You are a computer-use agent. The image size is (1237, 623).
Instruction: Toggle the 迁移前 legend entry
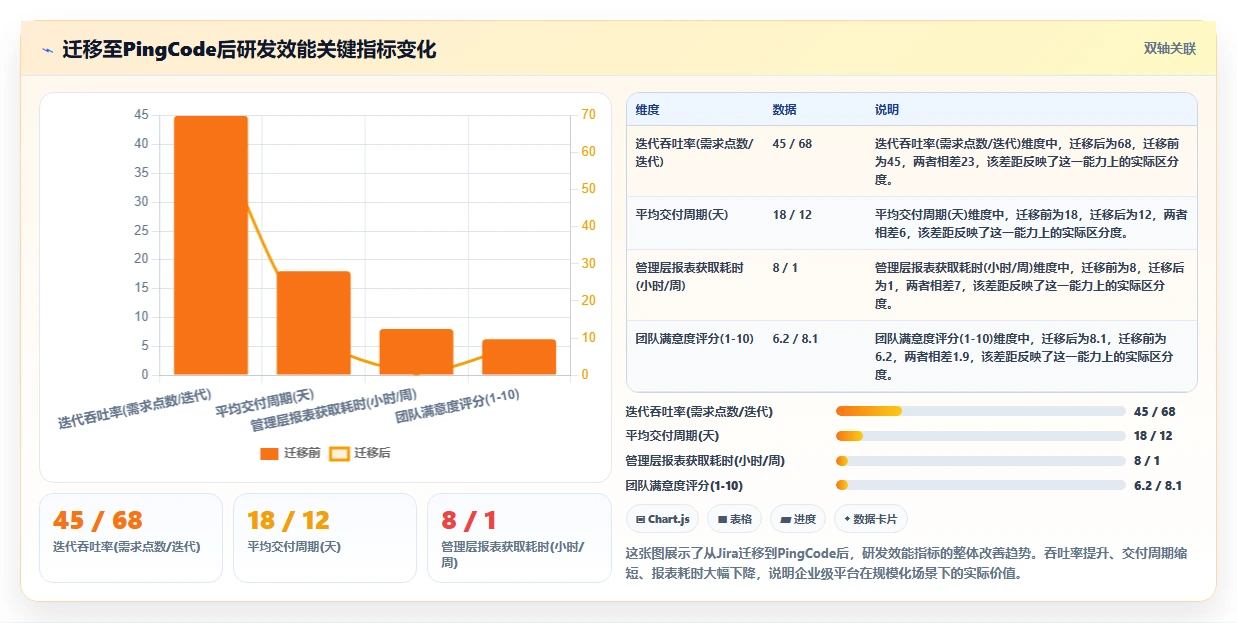pyautogui.click(x=291, y=453)
